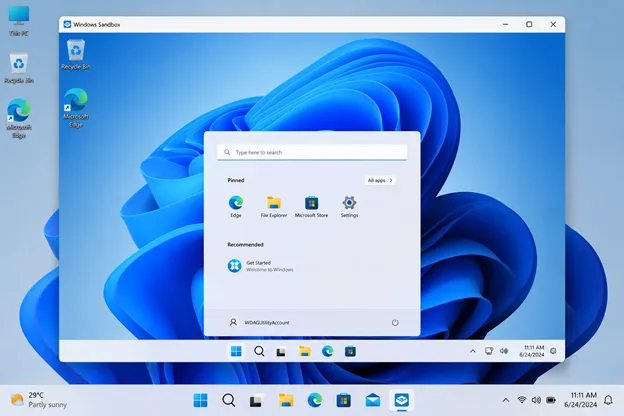Focus the 'Type here to search' field
Image resolution: width=624 pixels, height=416 pixels.
click(312, 152)
